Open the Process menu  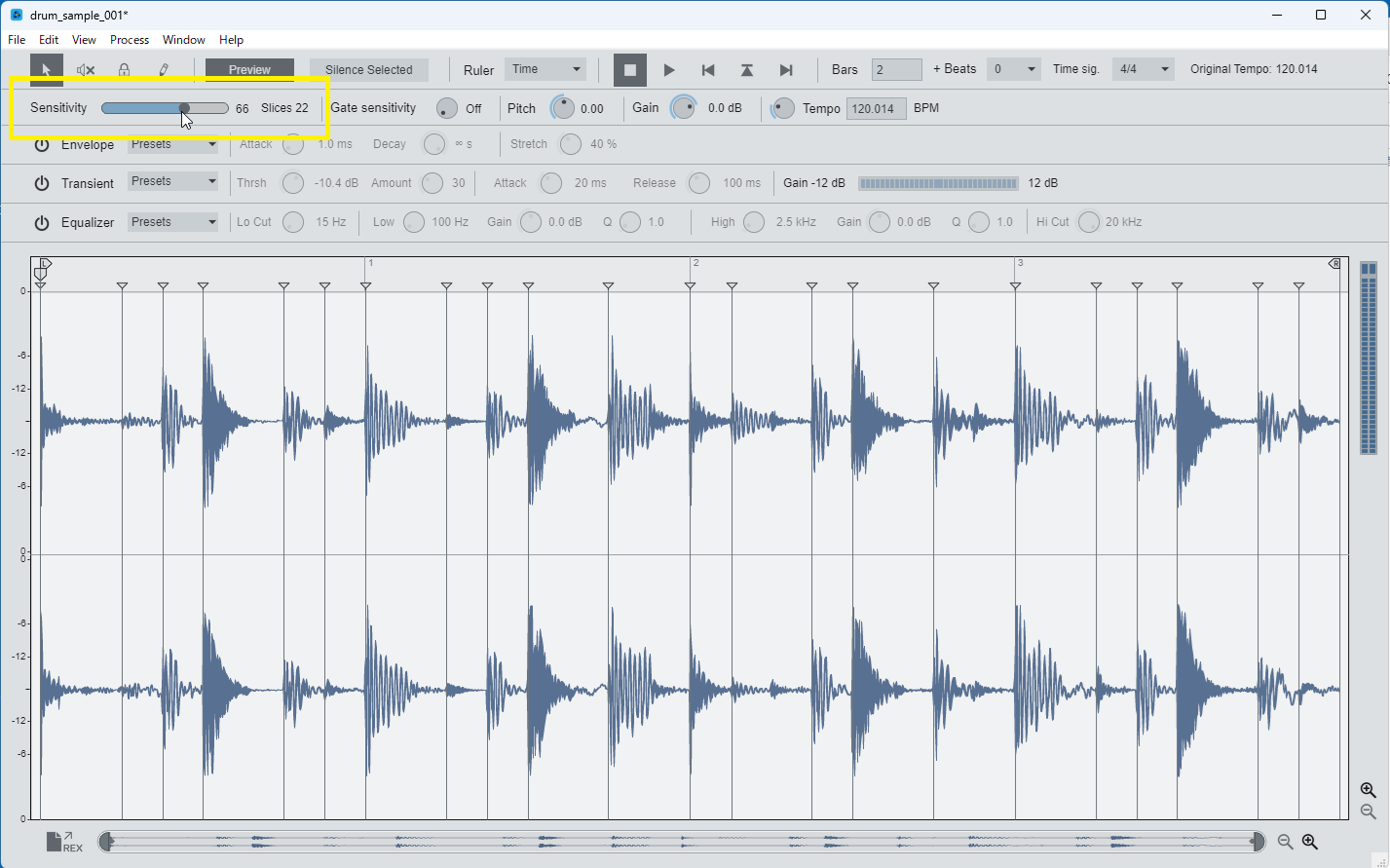(x=130, y=40)
